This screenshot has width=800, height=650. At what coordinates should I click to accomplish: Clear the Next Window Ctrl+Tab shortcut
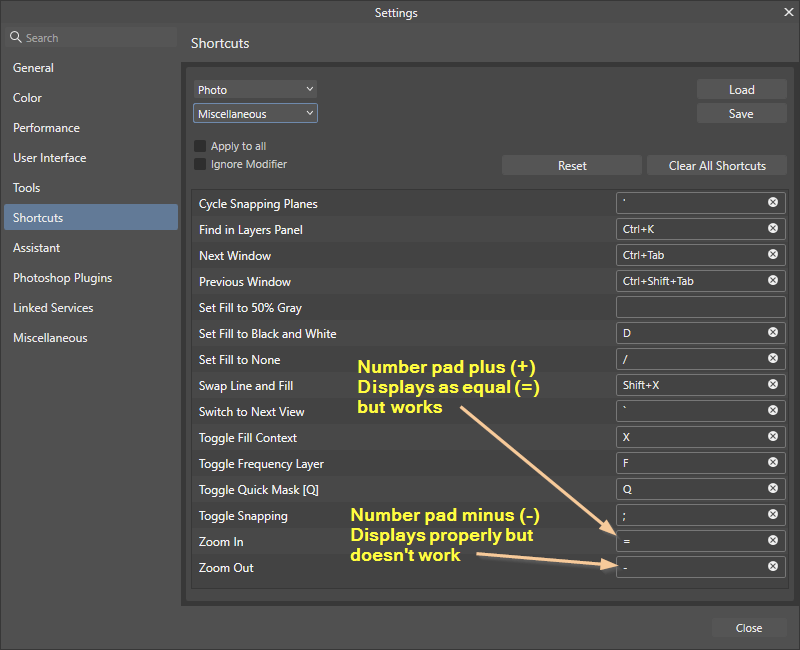[x=772, y=254]
